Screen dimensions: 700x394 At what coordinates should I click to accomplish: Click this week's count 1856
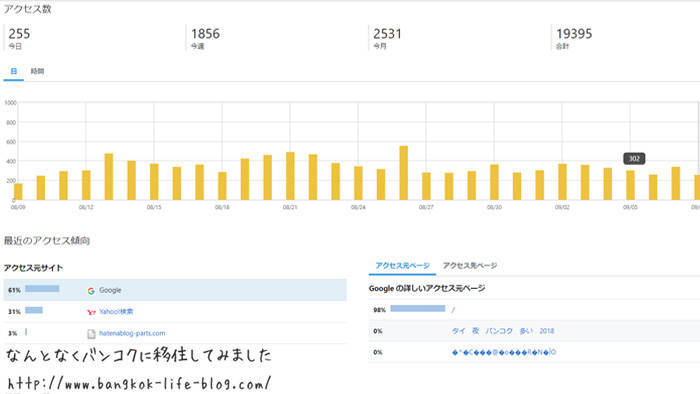coord(205,34)
